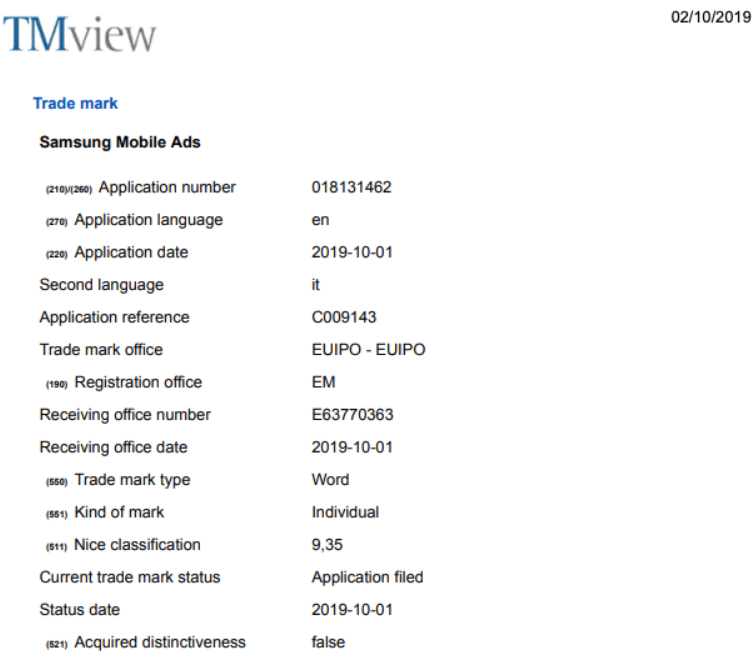Select application reference C009143
The image size is (756, 657).
point(344,317)
